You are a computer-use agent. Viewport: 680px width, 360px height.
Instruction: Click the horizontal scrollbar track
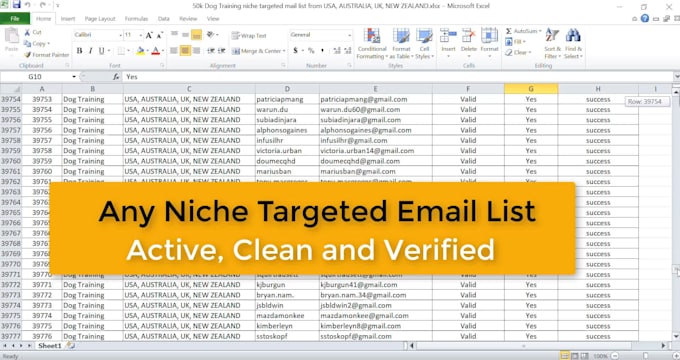point(537,346)
